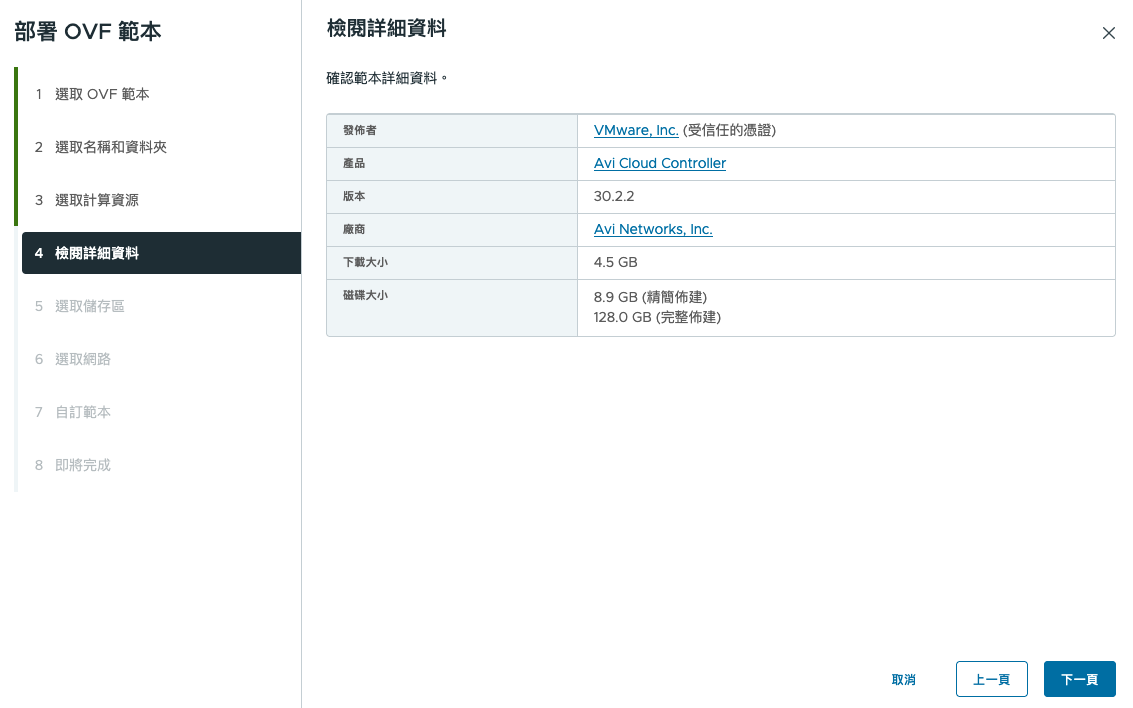Open the Avi Networks, Inc. vendor link

point(653,229)
